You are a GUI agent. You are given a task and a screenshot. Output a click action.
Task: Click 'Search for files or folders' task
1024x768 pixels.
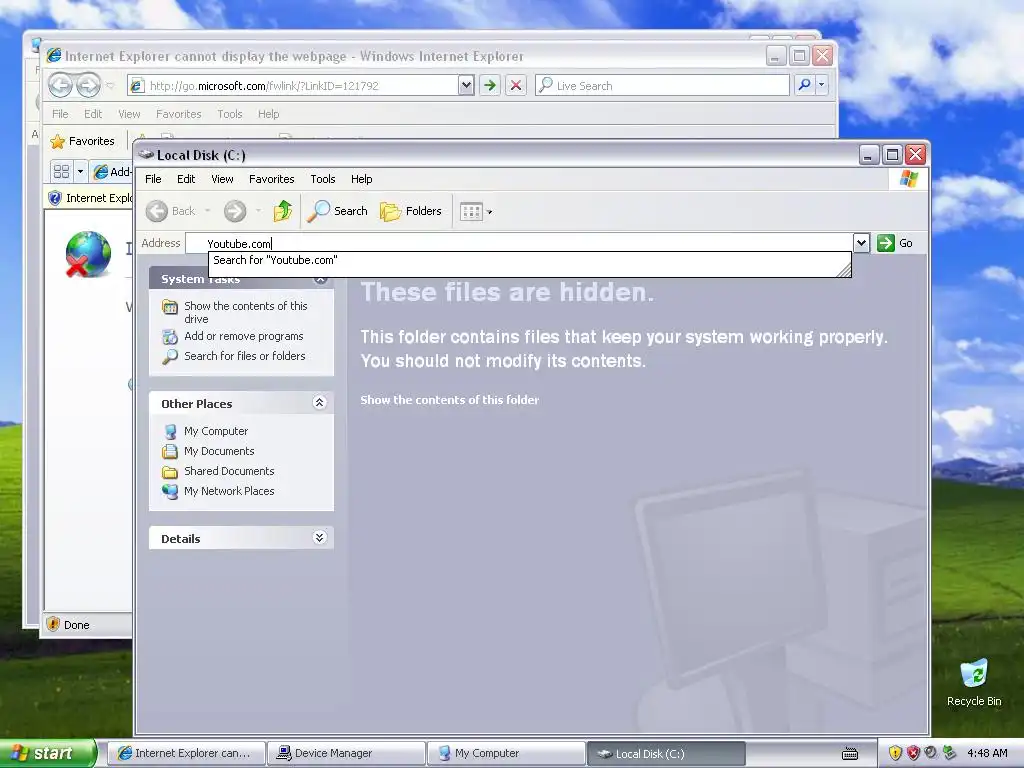coord(245,356)
